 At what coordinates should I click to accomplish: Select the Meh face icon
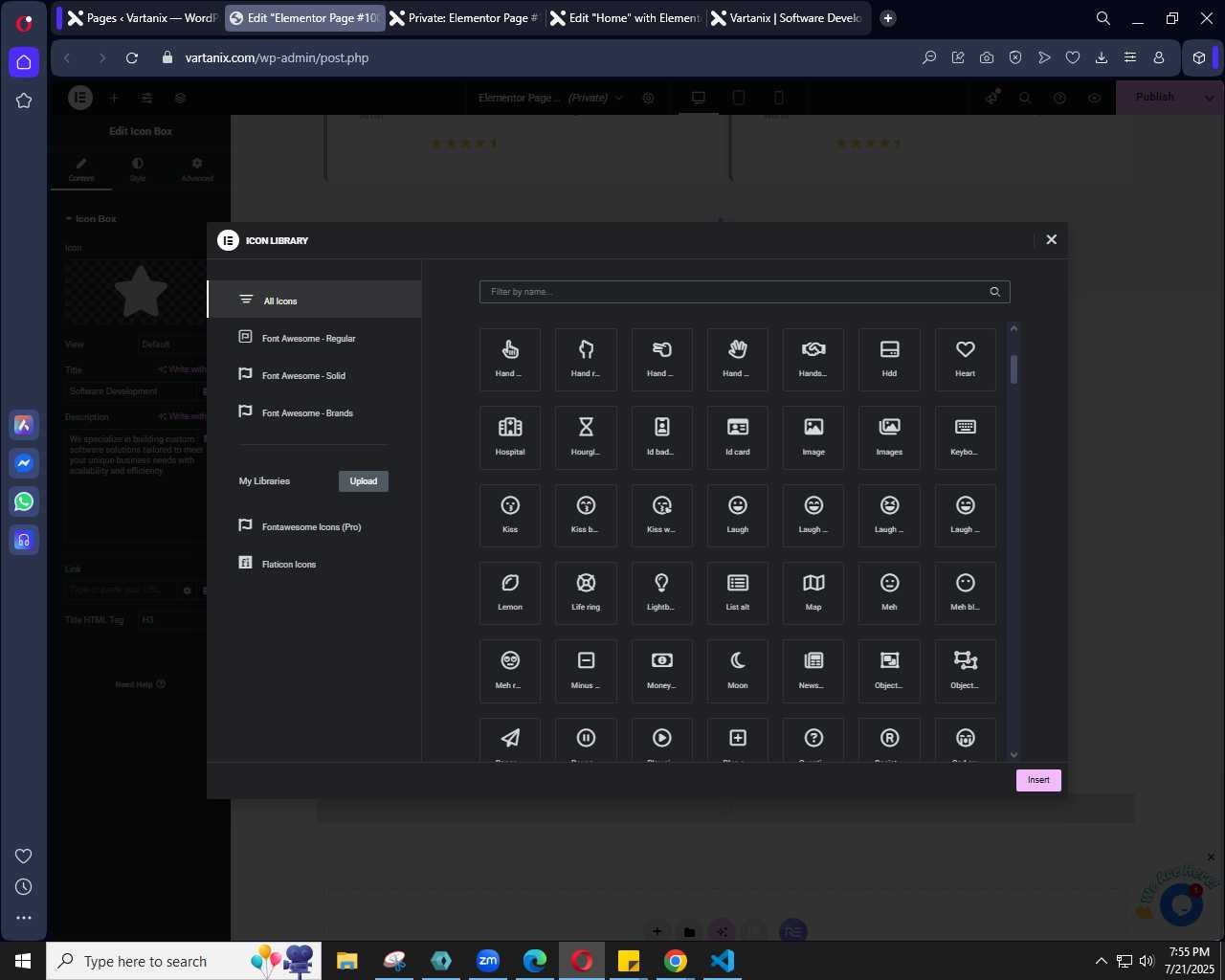click(x=889, y=593)
